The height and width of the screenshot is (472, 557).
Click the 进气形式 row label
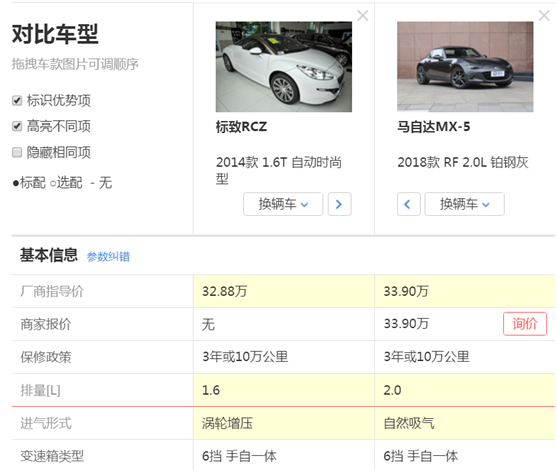[x=46, y=423]
